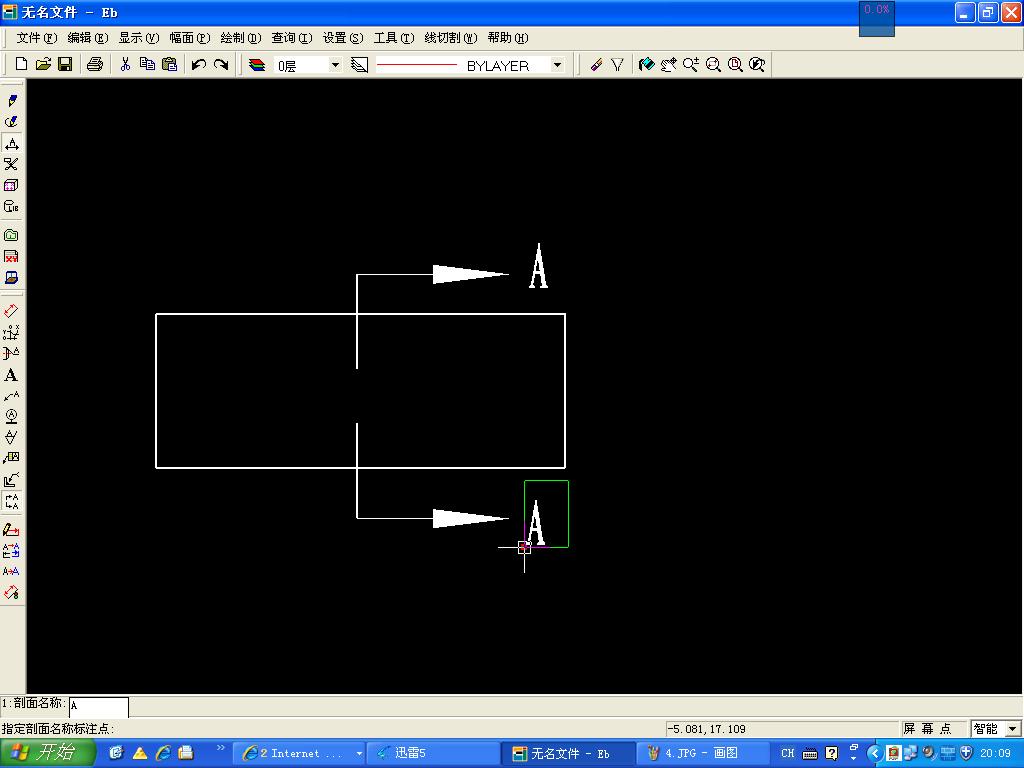The image size is (1024, 768).
Task: Click the funnel filter icon
Action: pos(617,64)
